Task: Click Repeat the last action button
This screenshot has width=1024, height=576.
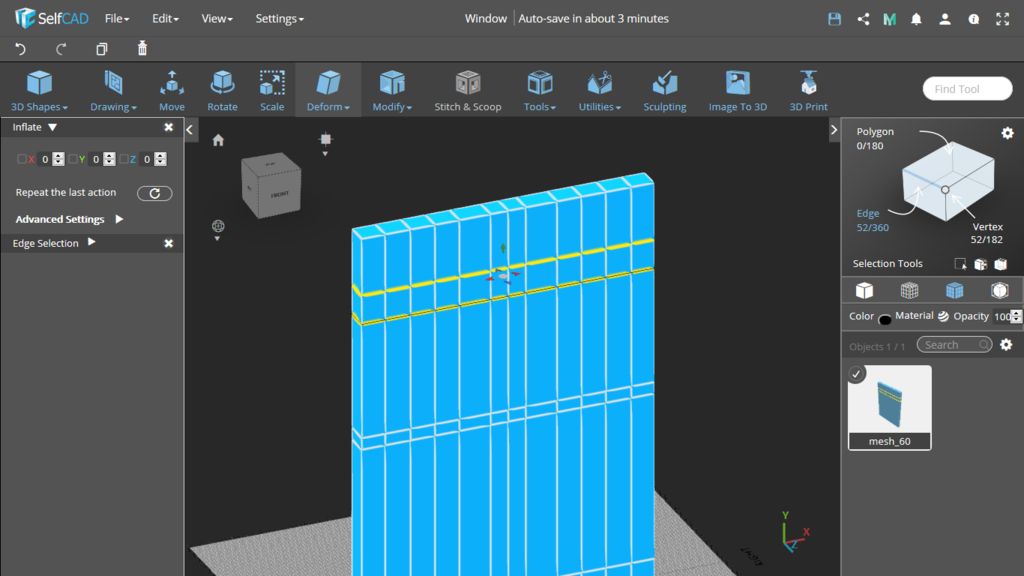Action: click(154, 194)
